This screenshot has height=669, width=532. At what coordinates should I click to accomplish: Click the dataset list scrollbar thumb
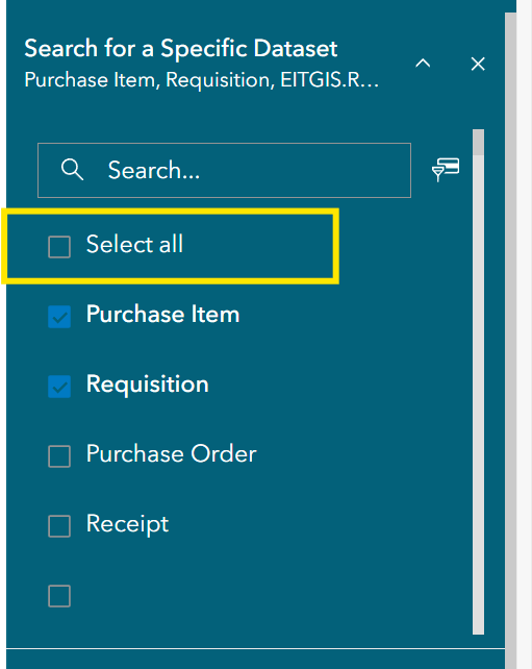click(478, 143)
